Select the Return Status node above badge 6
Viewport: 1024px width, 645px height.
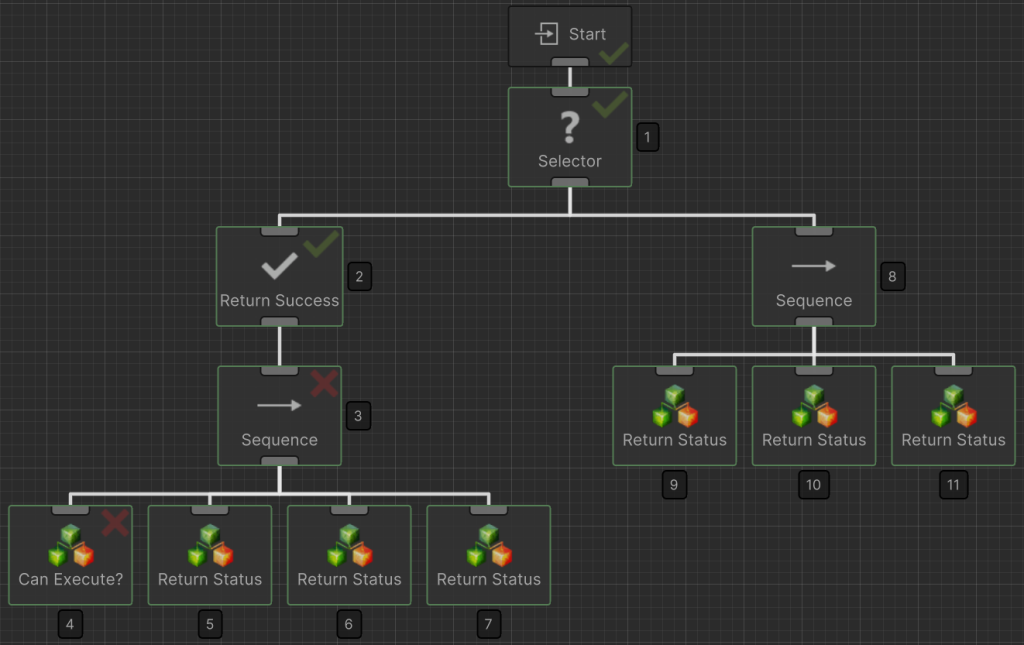[349, 556]
